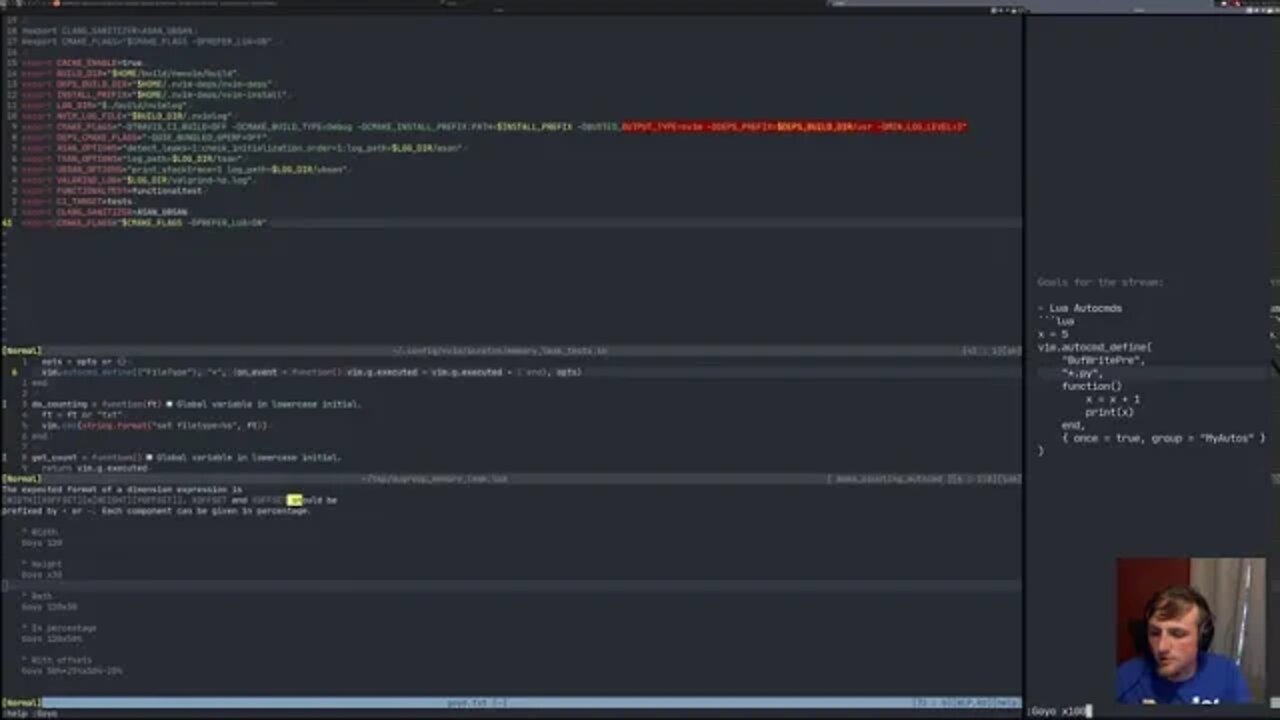Click the yellow highlighted cursor word in help text
The image size is (1280, 720).
294,500
